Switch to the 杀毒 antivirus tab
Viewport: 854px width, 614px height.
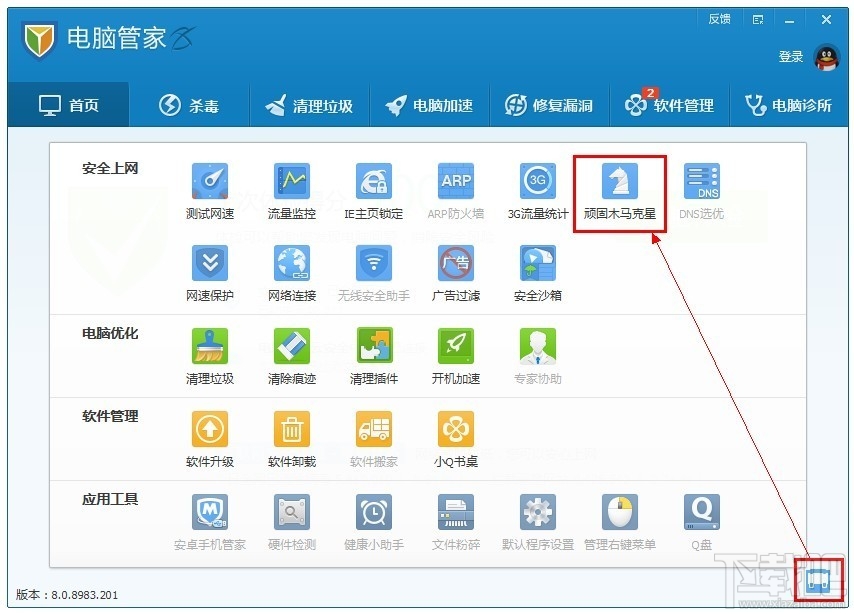(x=189, y=105)
